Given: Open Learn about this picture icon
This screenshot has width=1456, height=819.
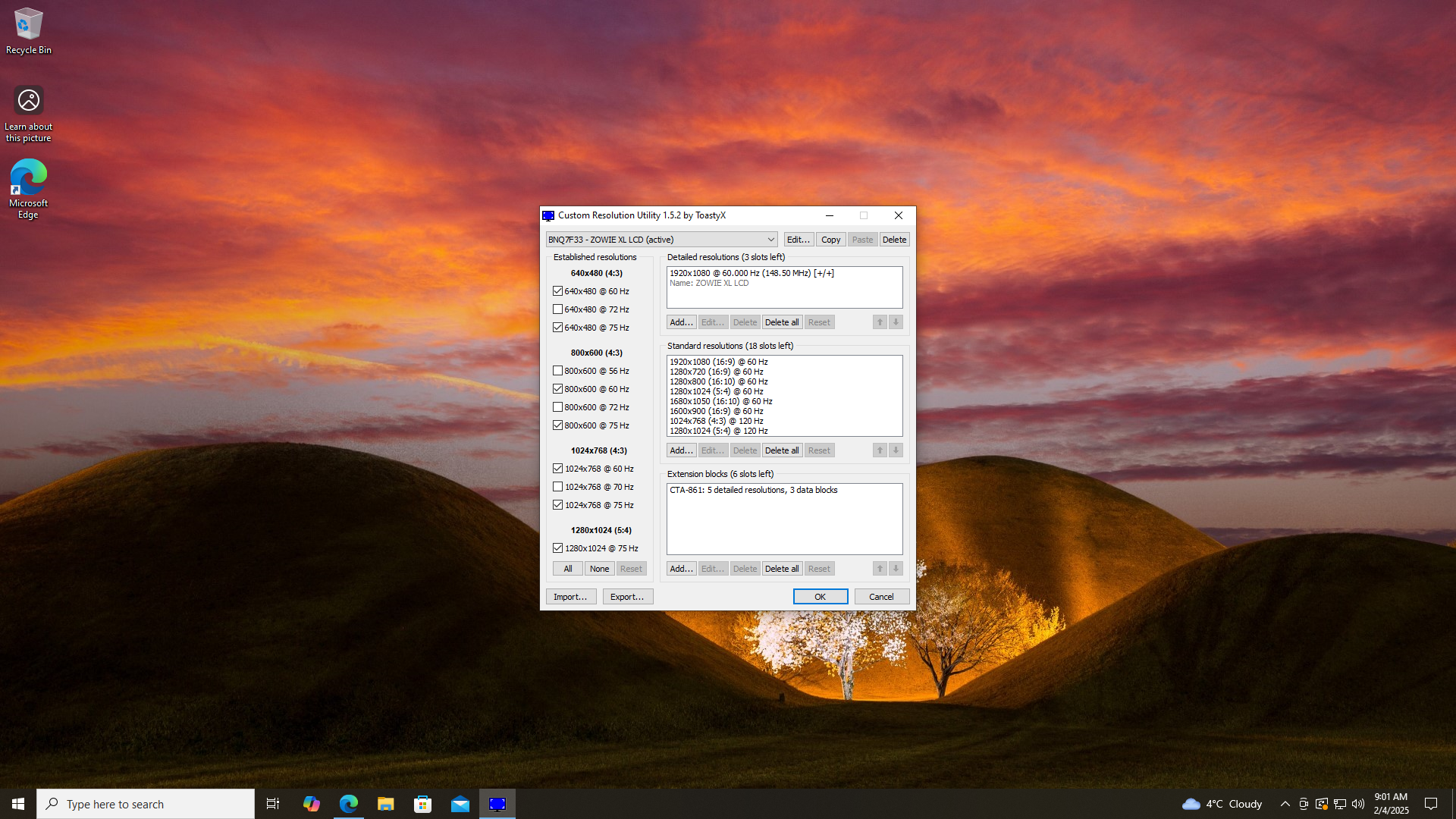Looking at the screenshot, I should [x=29, y=114].
